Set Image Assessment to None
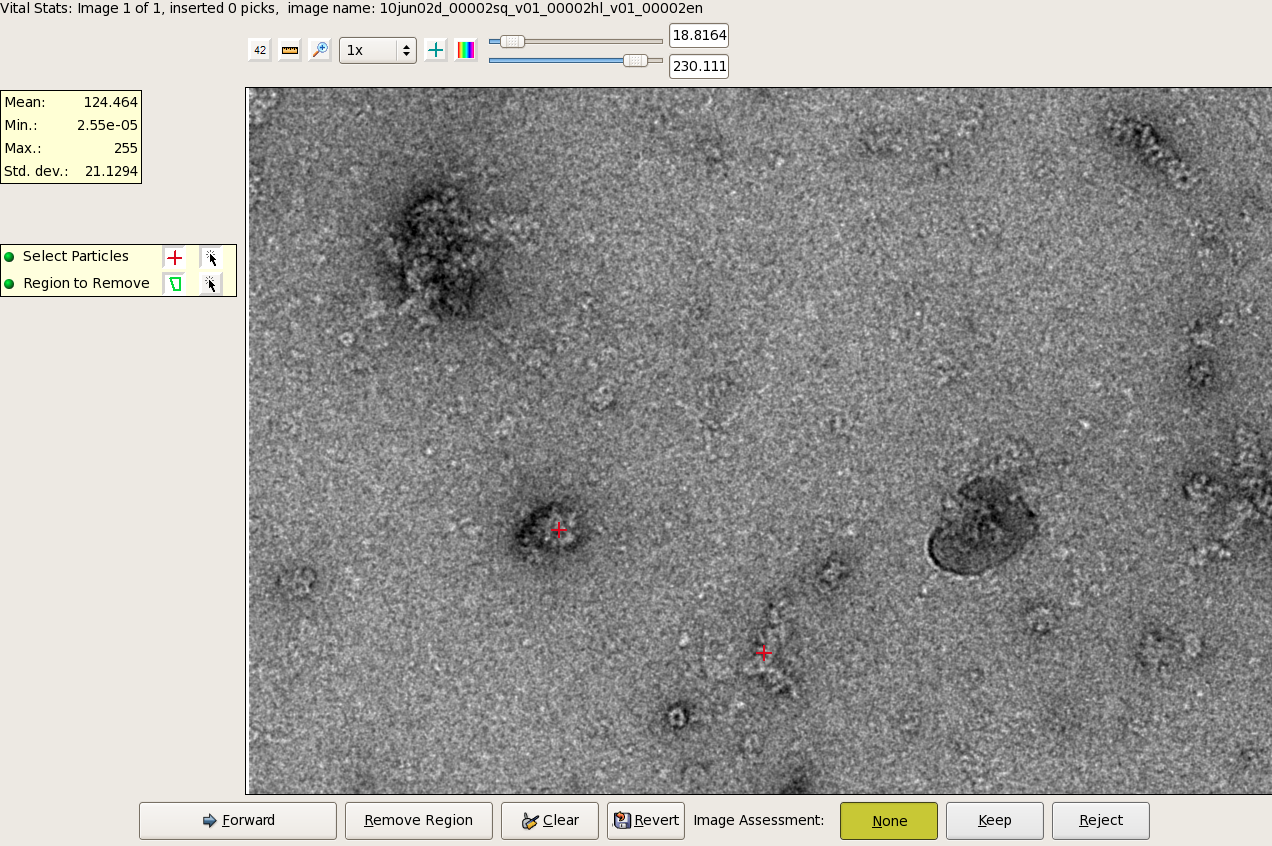The width and height of the screenshot is (1272, 846). [888, 821]
